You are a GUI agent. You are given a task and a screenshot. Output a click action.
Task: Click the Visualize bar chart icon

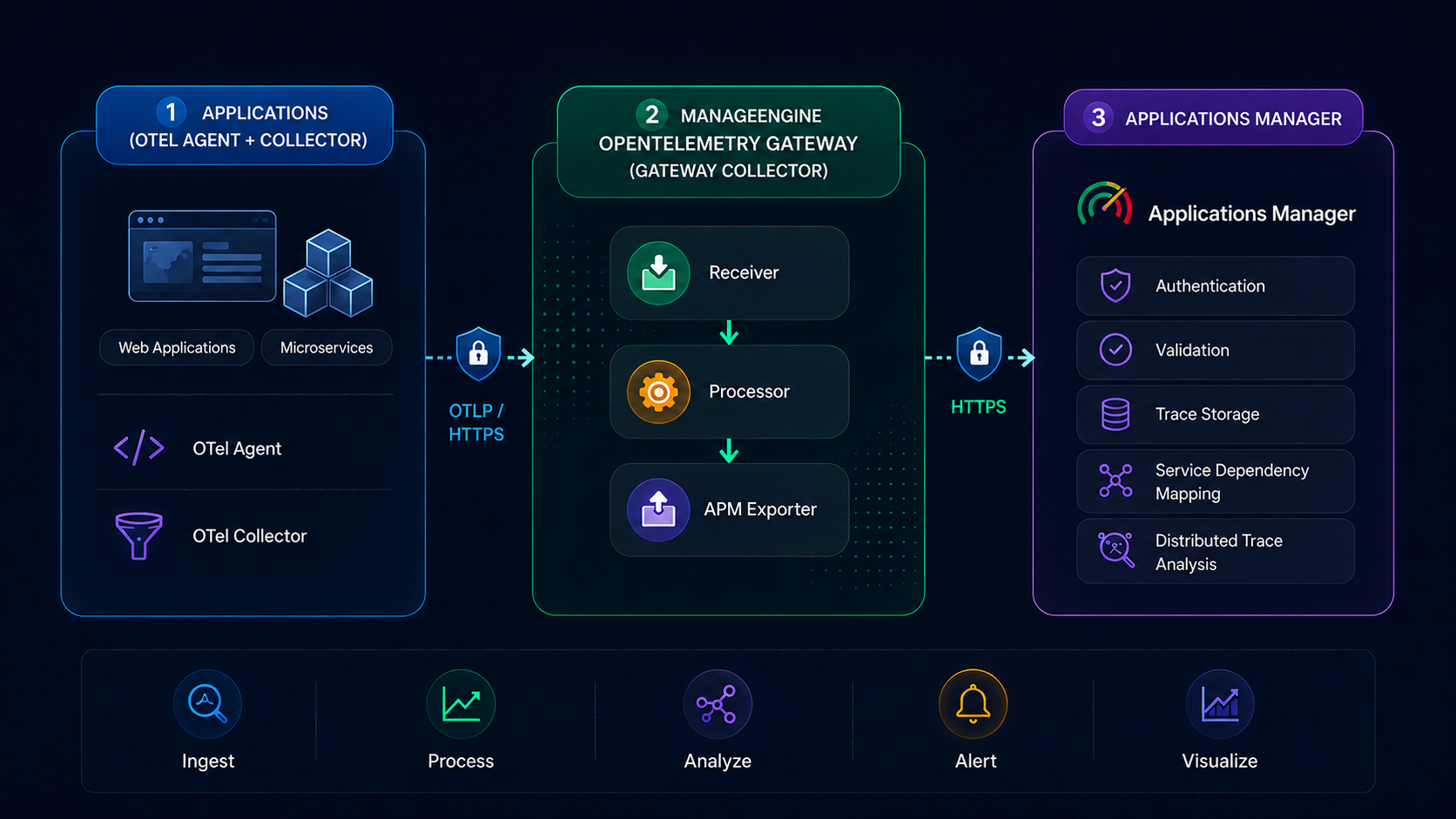pyautogui.click(x=1220, y=703)
